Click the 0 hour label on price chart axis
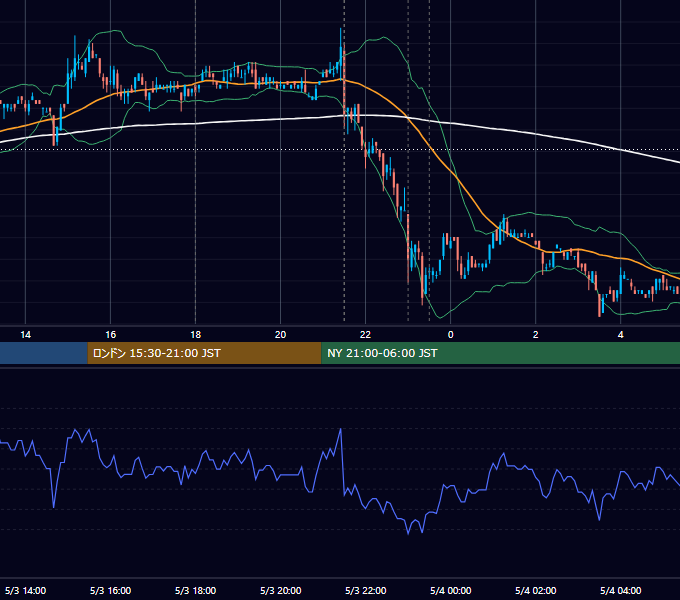680x600 pixels. 451,335
